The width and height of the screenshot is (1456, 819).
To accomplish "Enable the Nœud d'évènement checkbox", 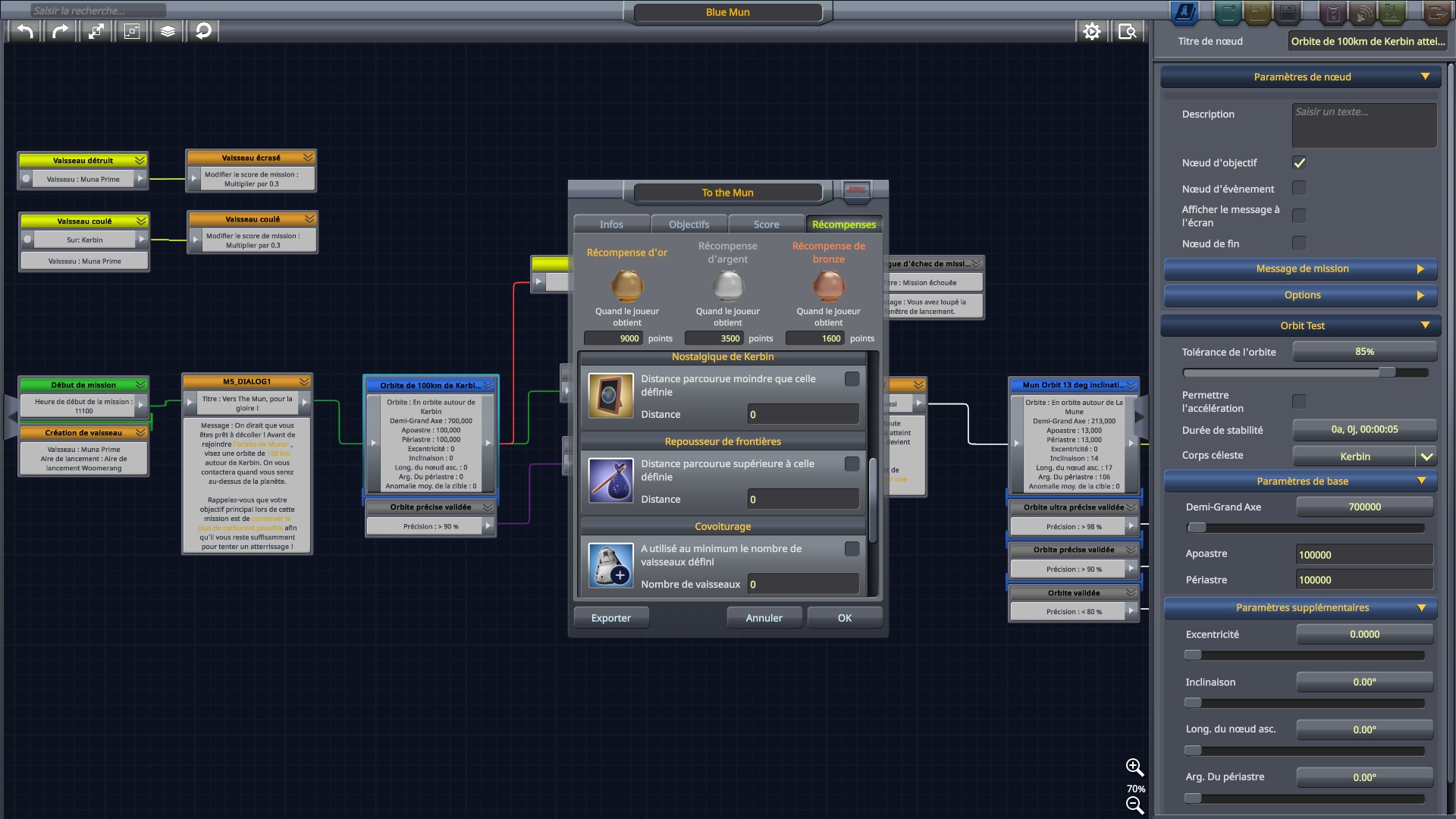I will pos(1299,187).
